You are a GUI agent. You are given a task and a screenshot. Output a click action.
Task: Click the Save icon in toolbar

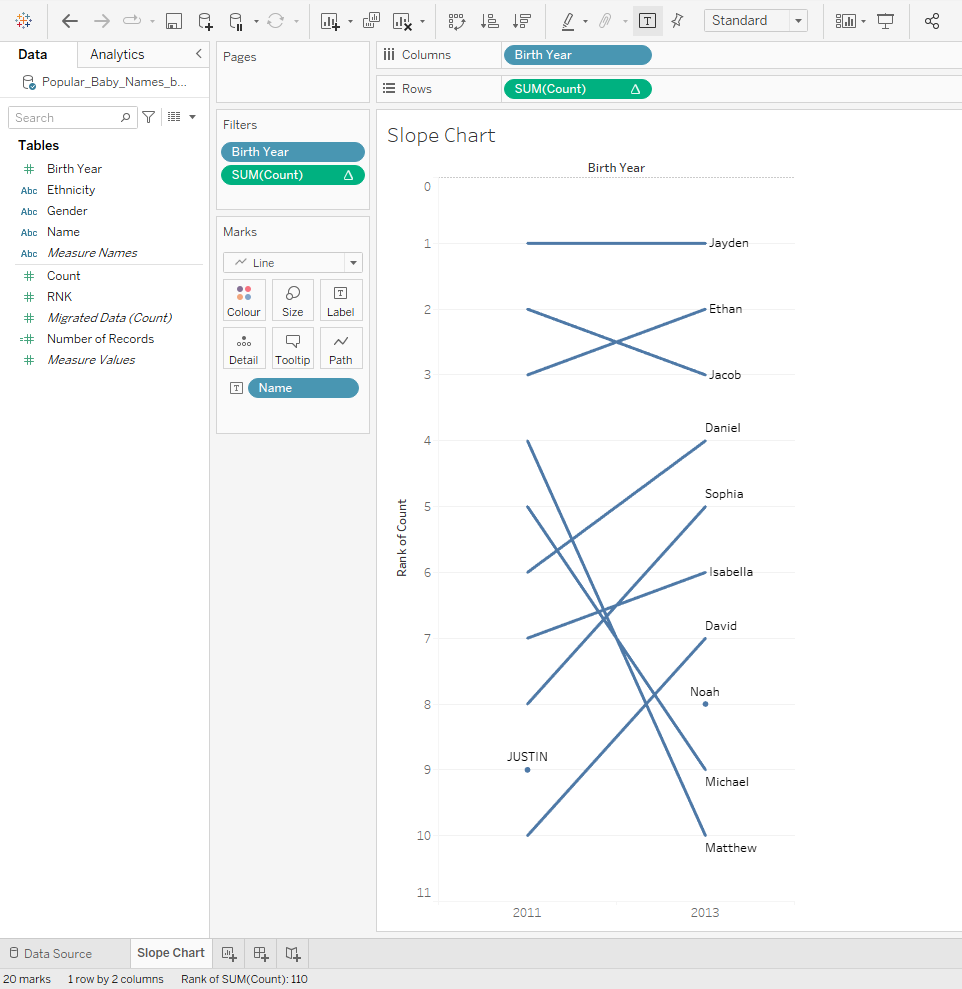click(173, 21)
